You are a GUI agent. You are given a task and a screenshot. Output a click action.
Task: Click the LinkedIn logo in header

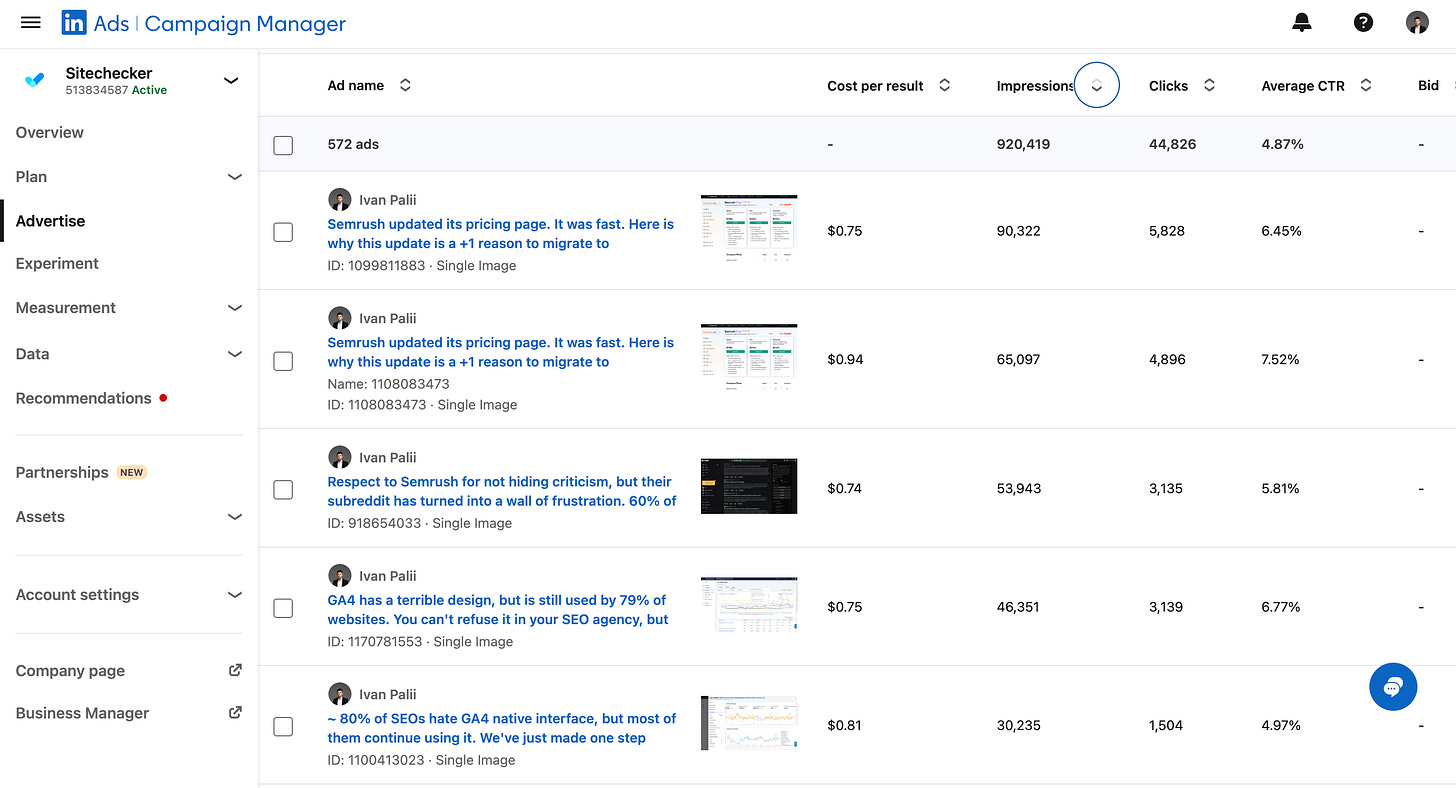74,22
